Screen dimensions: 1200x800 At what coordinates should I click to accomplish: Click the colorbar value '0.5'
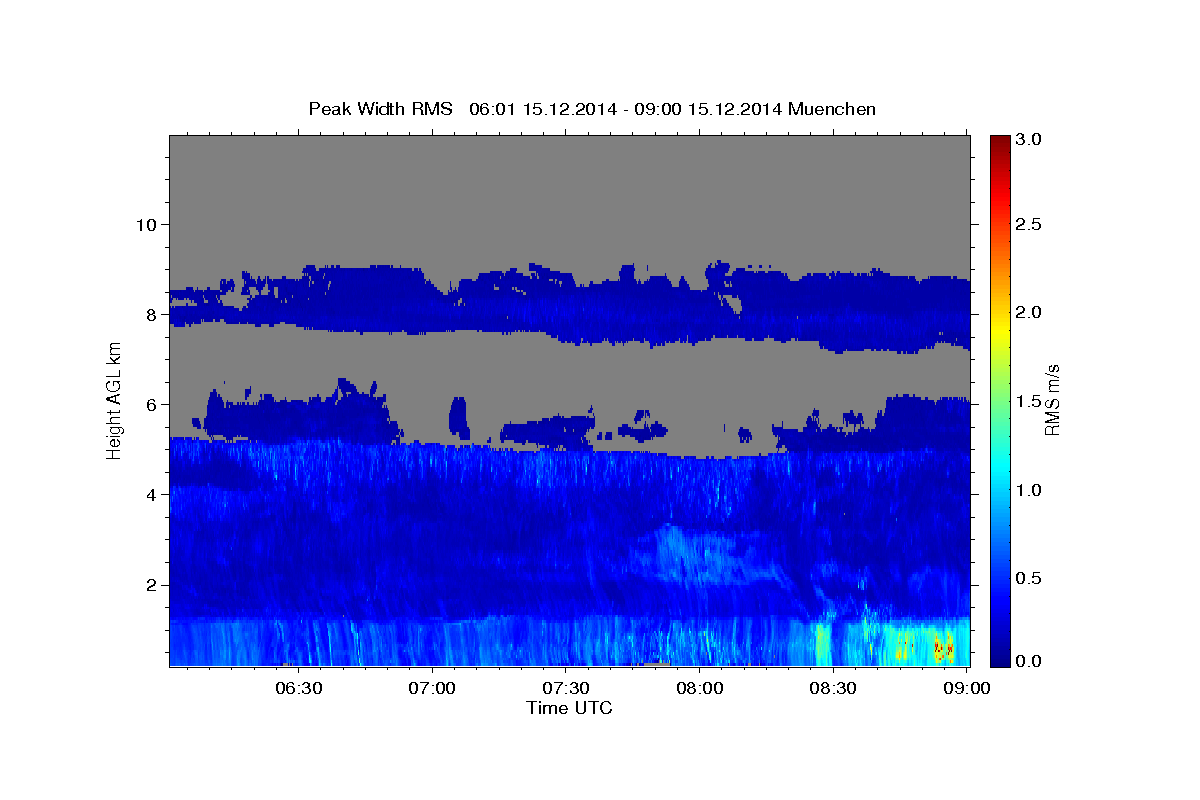click(x=1031, y=578)
